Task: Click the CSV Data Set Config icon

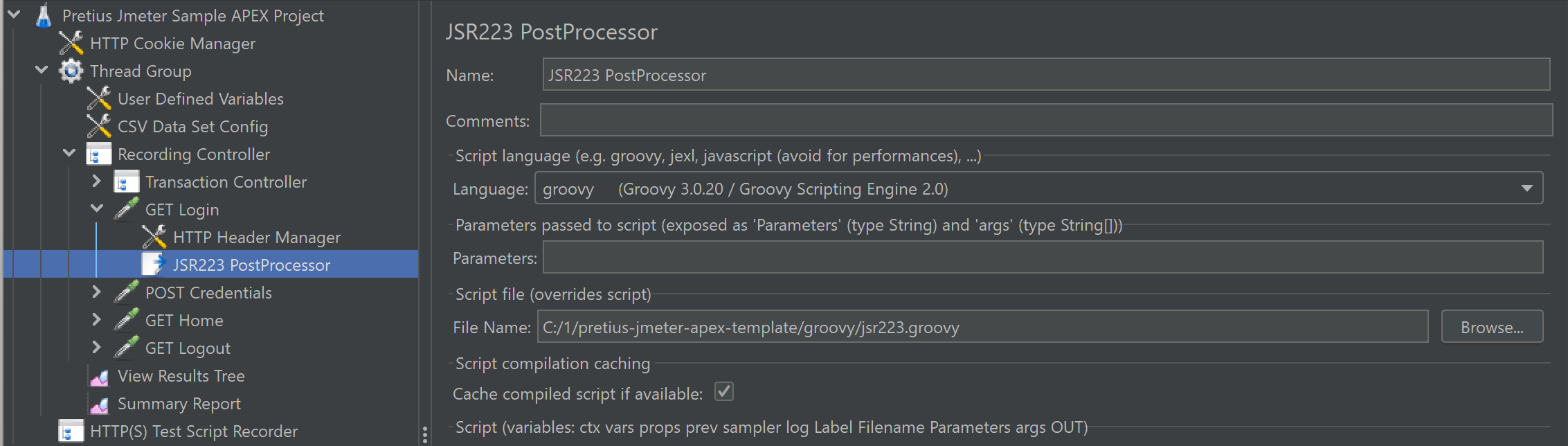Action: (x=99, y=127)
